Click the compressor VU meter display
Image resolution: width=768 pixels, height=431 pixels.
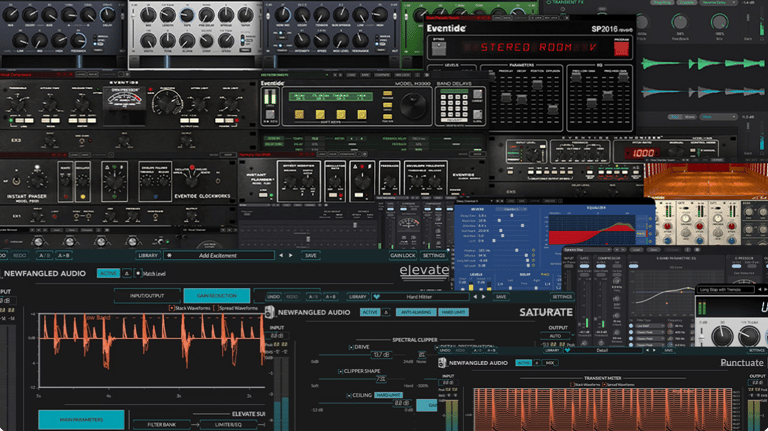pyautogui.click(x=126, y=99)
